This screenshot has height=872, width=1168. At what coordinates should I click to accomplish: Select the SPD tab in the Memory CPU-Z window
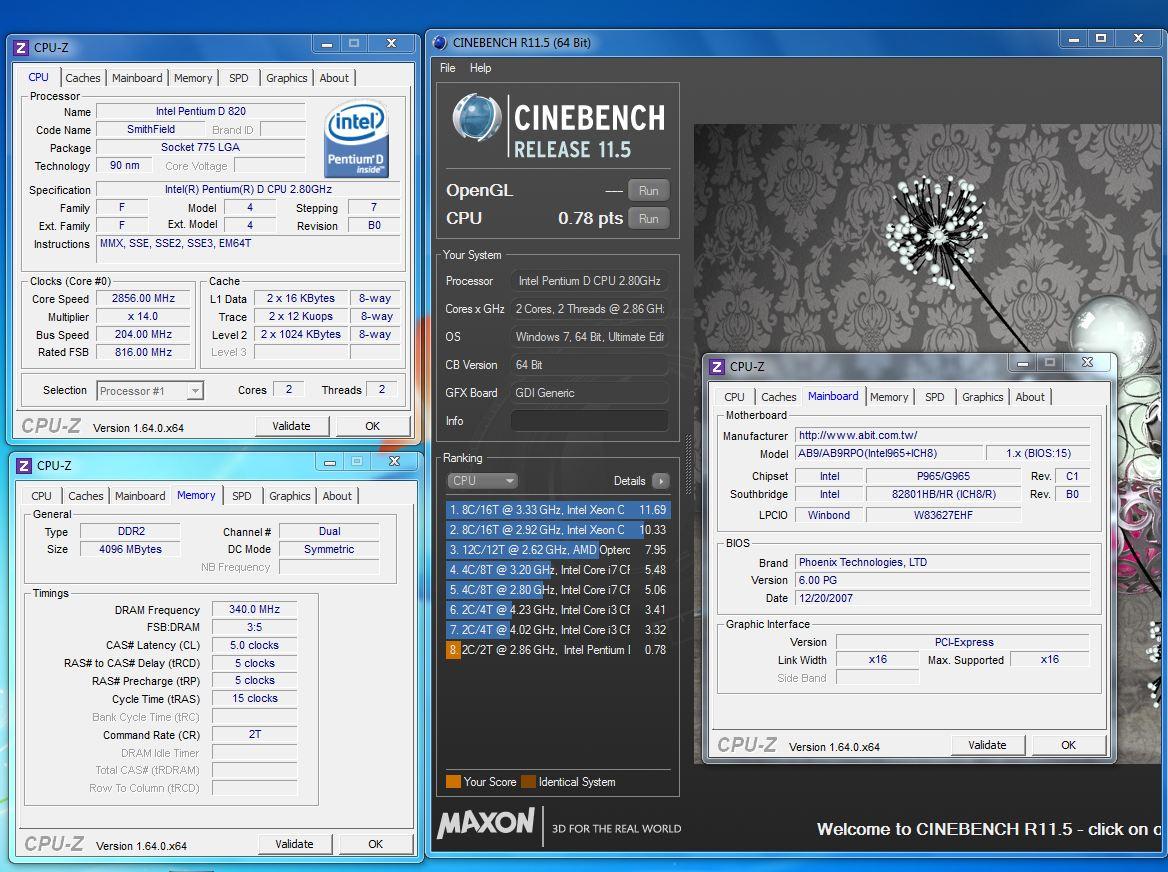point(242,496)
